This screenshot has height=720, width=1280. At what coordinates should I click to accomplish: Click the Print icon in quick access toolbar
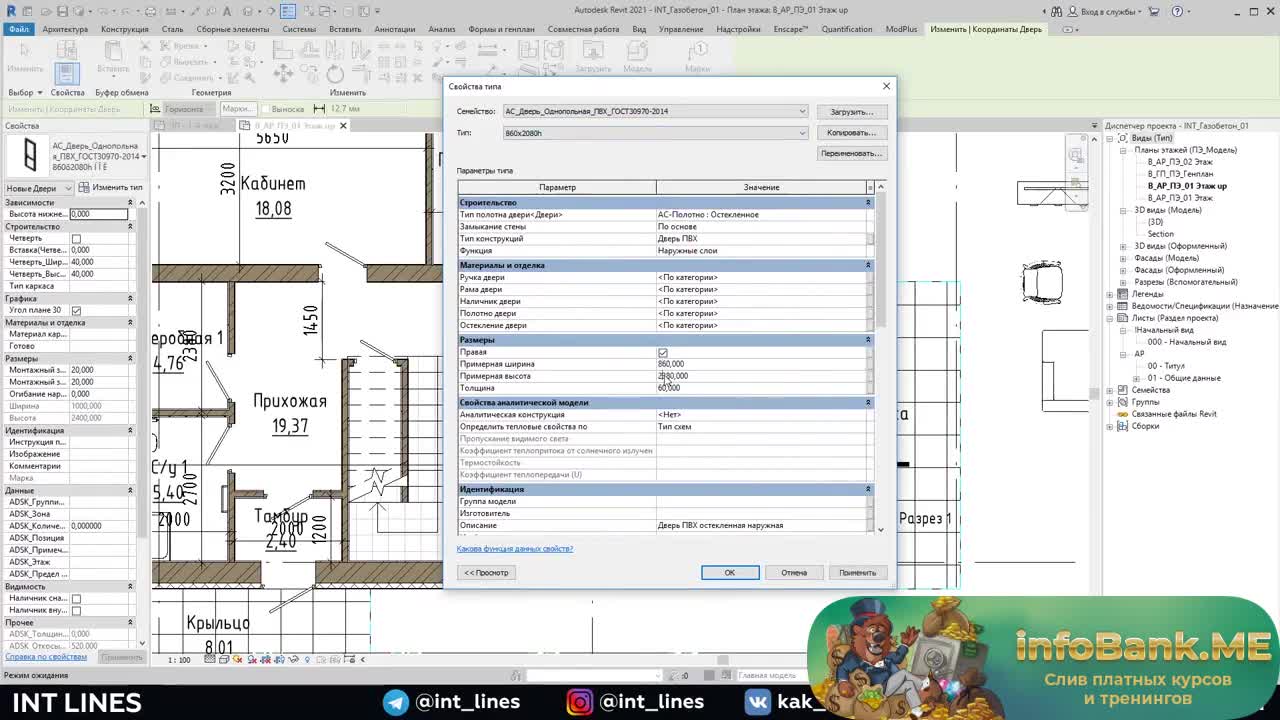point(151,11)
